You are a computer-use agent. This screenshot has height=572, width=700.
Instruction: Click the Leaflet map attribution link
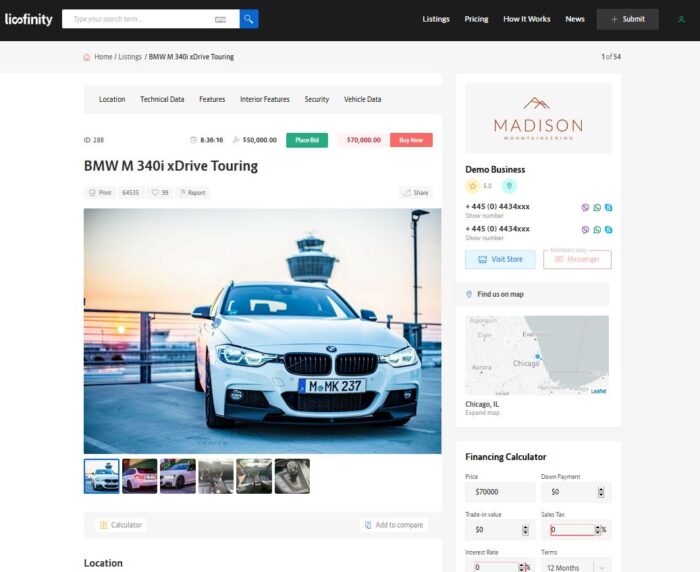tap(599, 391)
